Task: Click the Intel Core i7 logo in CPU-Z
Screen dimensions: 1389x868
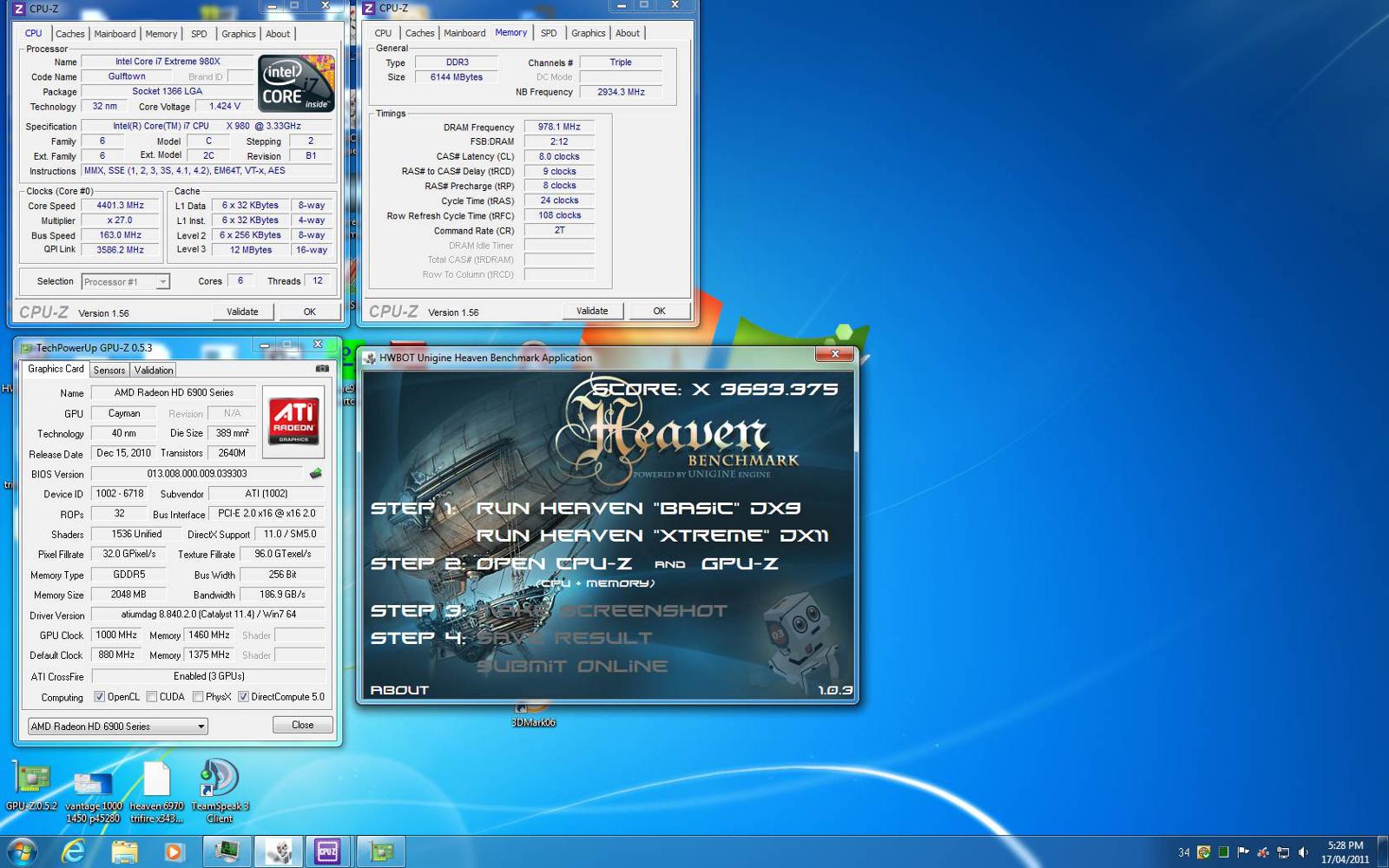Action: coord(296,83)
